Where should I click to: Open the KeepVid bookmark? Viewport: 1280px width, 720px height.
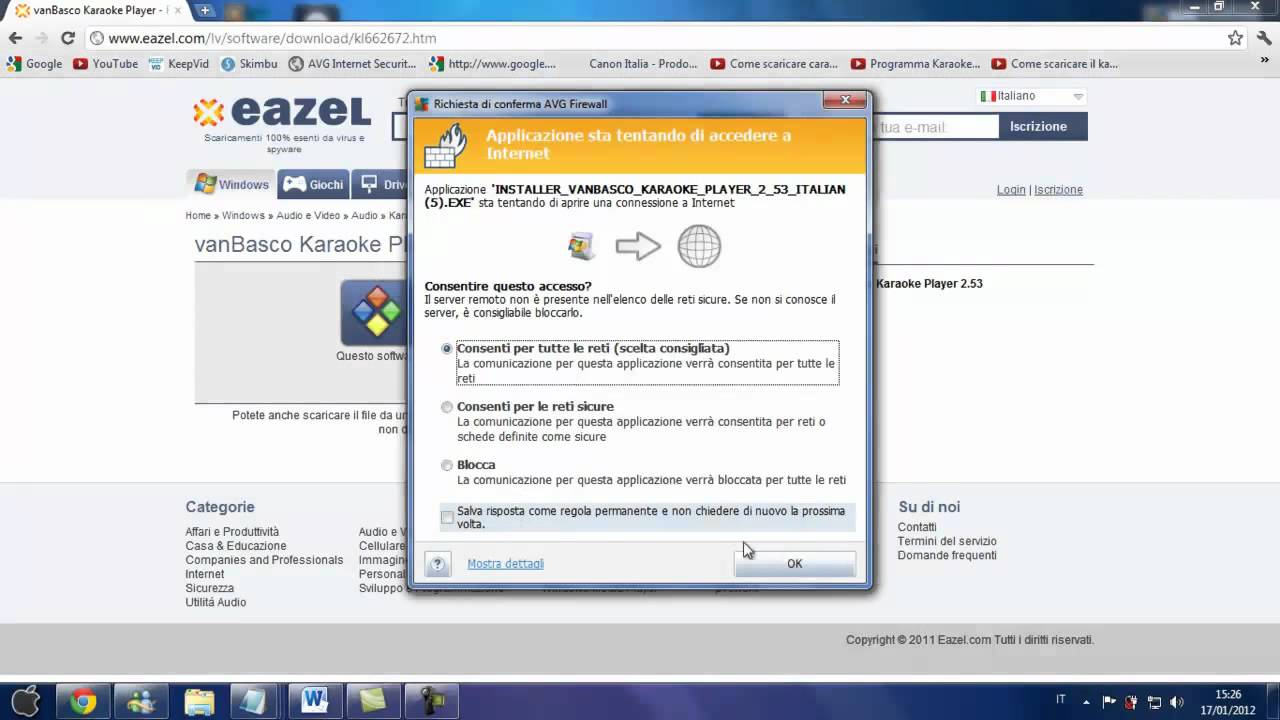[179, 63]
